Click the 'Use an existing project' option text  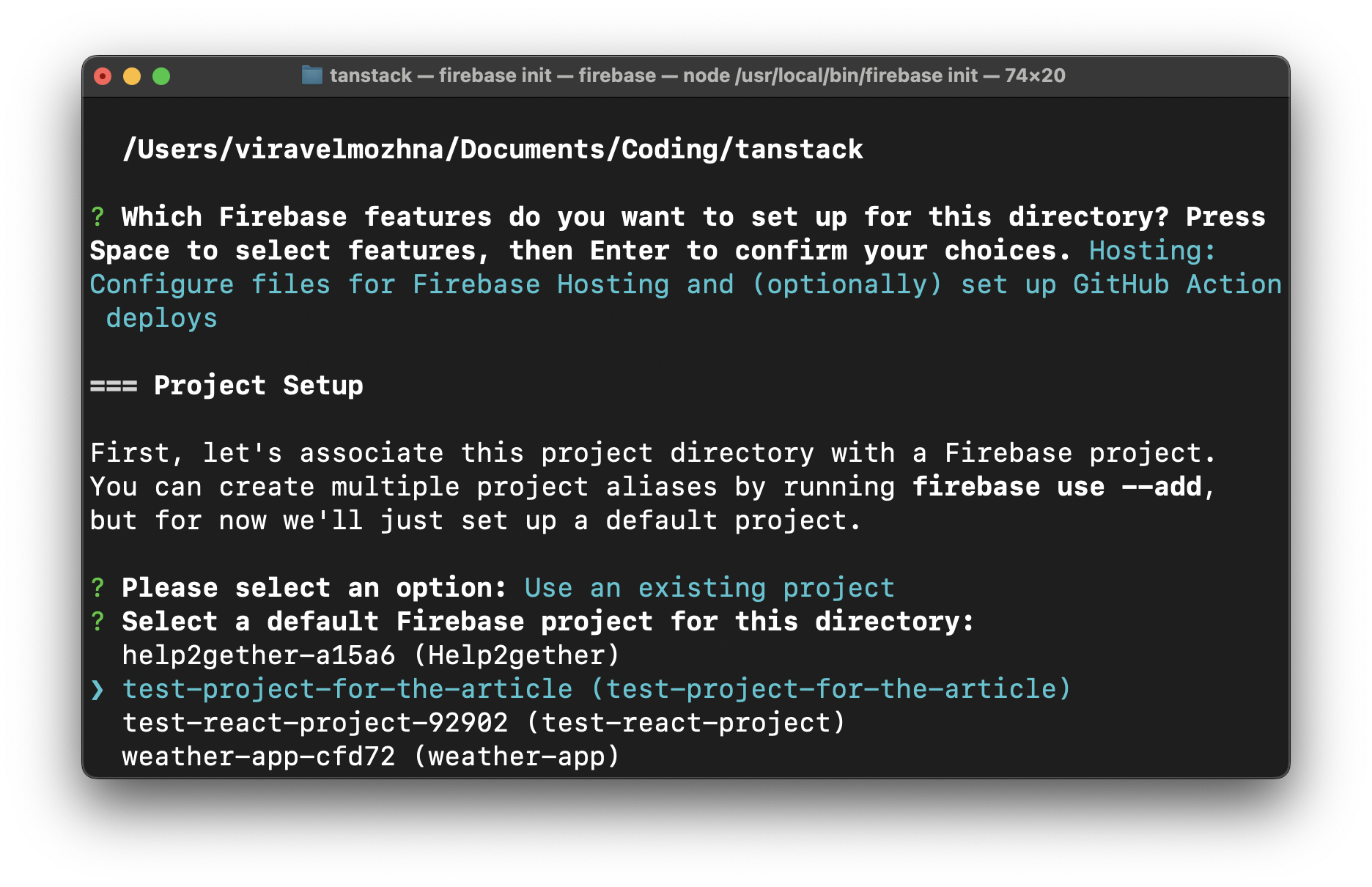(708, 587)
